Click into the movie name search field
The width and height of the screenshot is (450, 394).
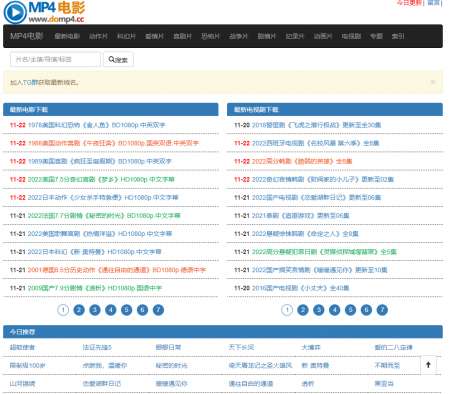[x=55, y=59]
